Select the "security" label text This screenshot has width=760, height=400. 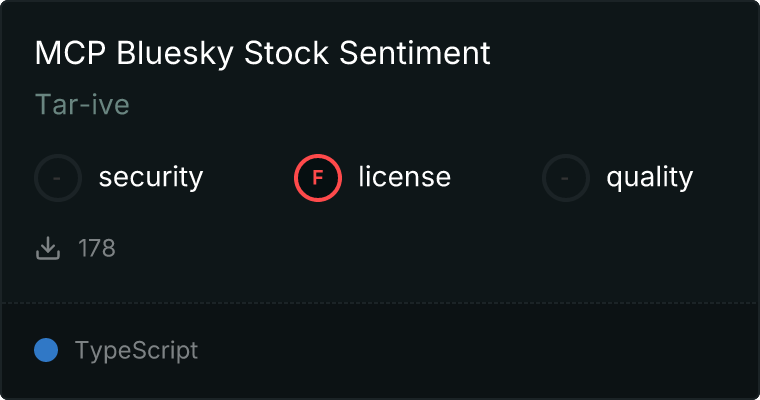click(150, 178)
